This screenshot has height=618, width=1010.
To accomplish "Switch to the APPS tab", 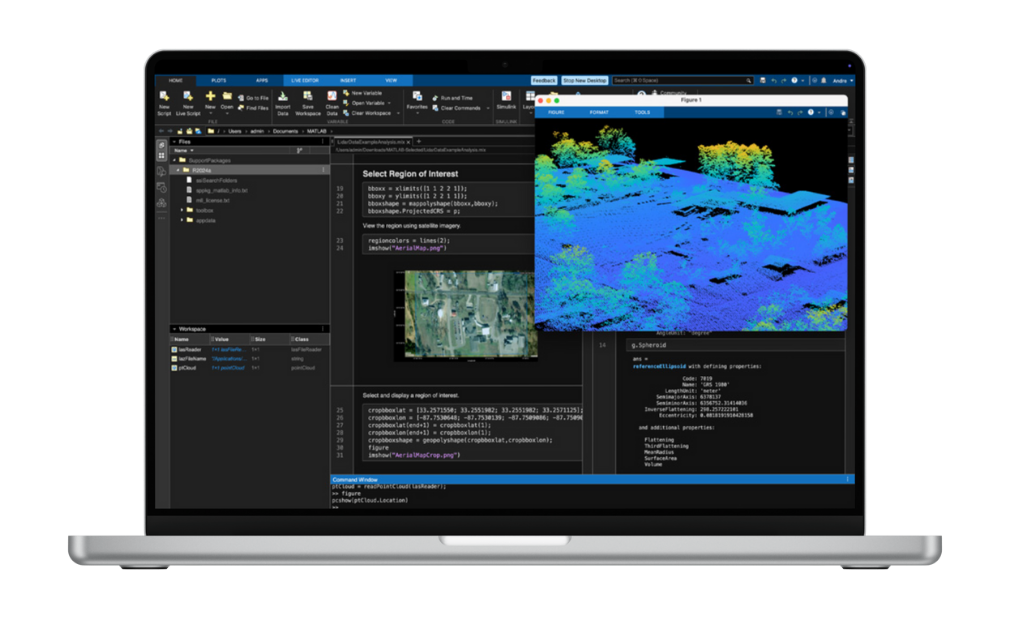I will coord(262,81).
